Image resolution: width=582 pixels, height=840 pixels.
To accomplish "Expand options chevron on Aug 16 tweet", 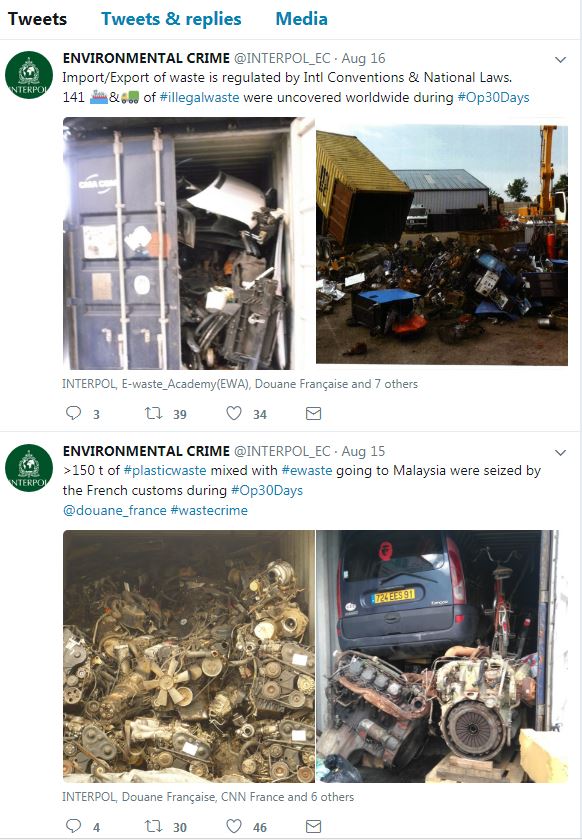I will (x=561, y=59).
